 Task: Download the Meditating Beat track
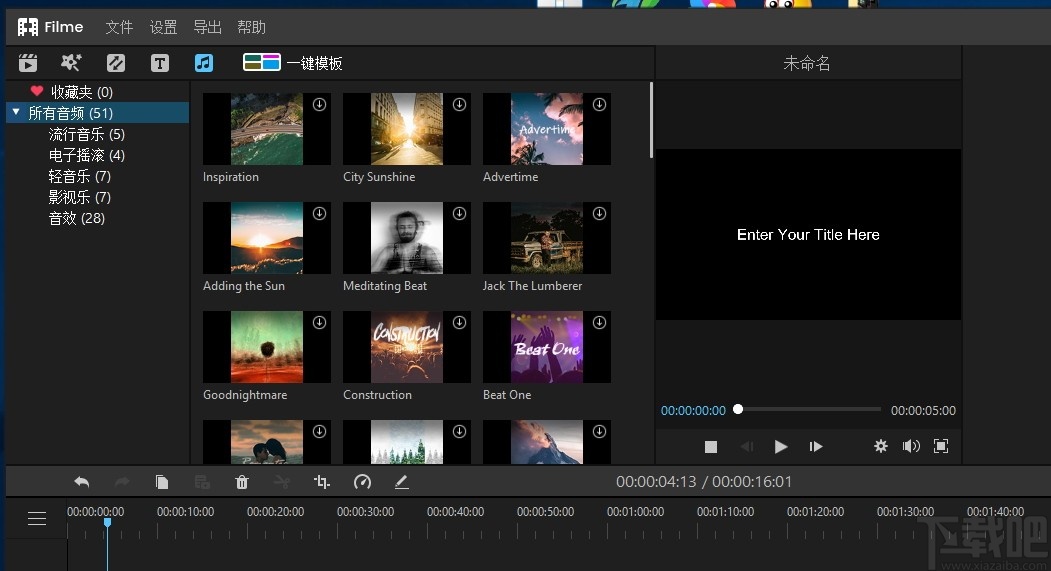[x=459, y=213]
